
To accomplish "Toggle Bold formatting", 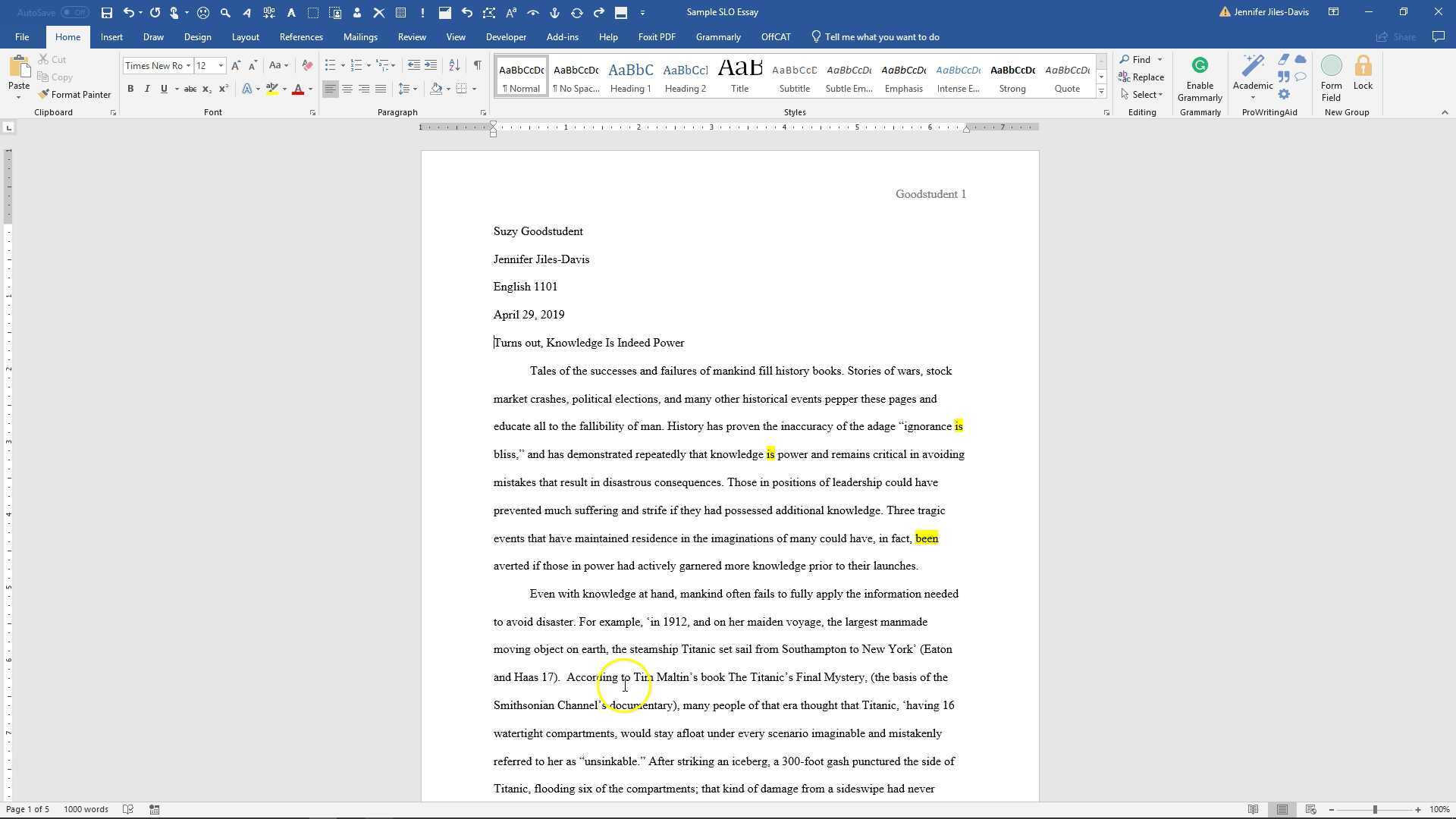I will pos(130,89).
